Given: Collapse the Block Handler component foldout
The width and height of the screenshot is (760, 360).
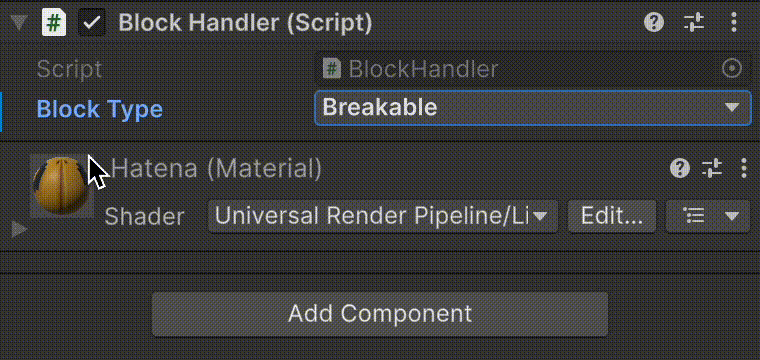Looking at the screenshot, I should point(19,22).
